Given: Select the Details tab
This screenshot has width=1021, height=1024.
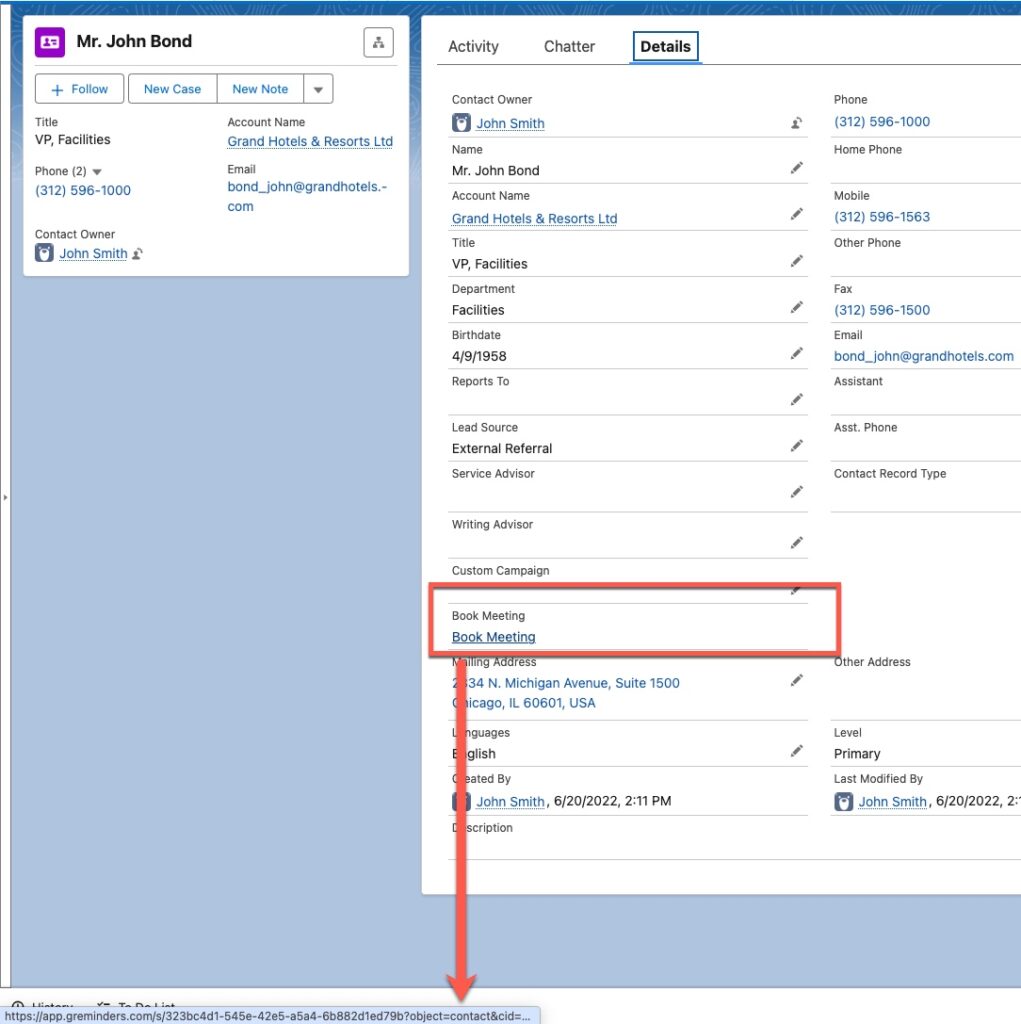Looking at the screenshot, I should (x=665, y=46).
